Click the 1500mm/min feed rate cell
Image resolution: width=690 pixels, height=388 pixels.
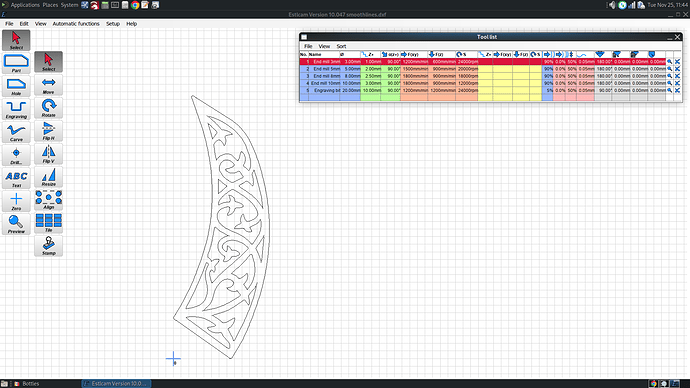tap(414, 69)
